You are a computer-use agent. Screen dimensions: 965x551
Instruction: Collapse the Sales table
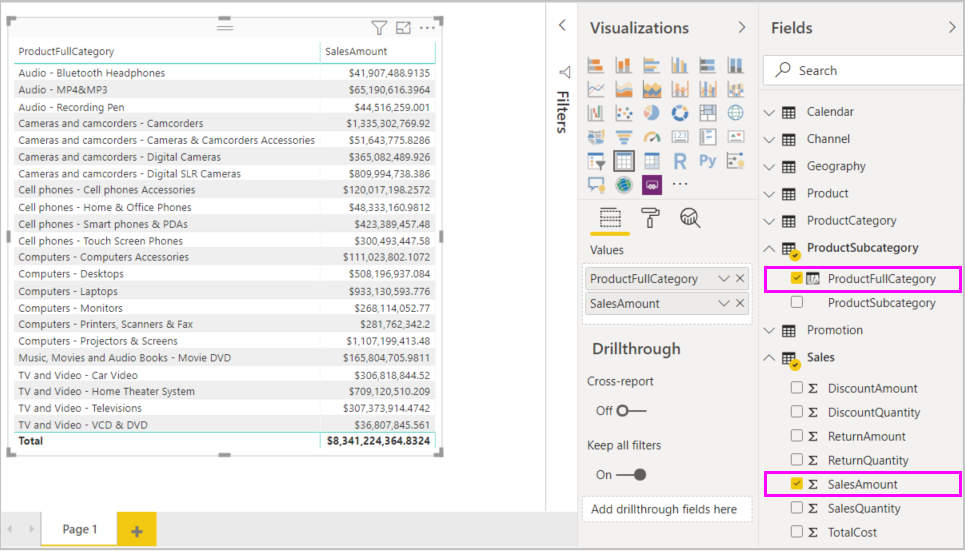769,357
